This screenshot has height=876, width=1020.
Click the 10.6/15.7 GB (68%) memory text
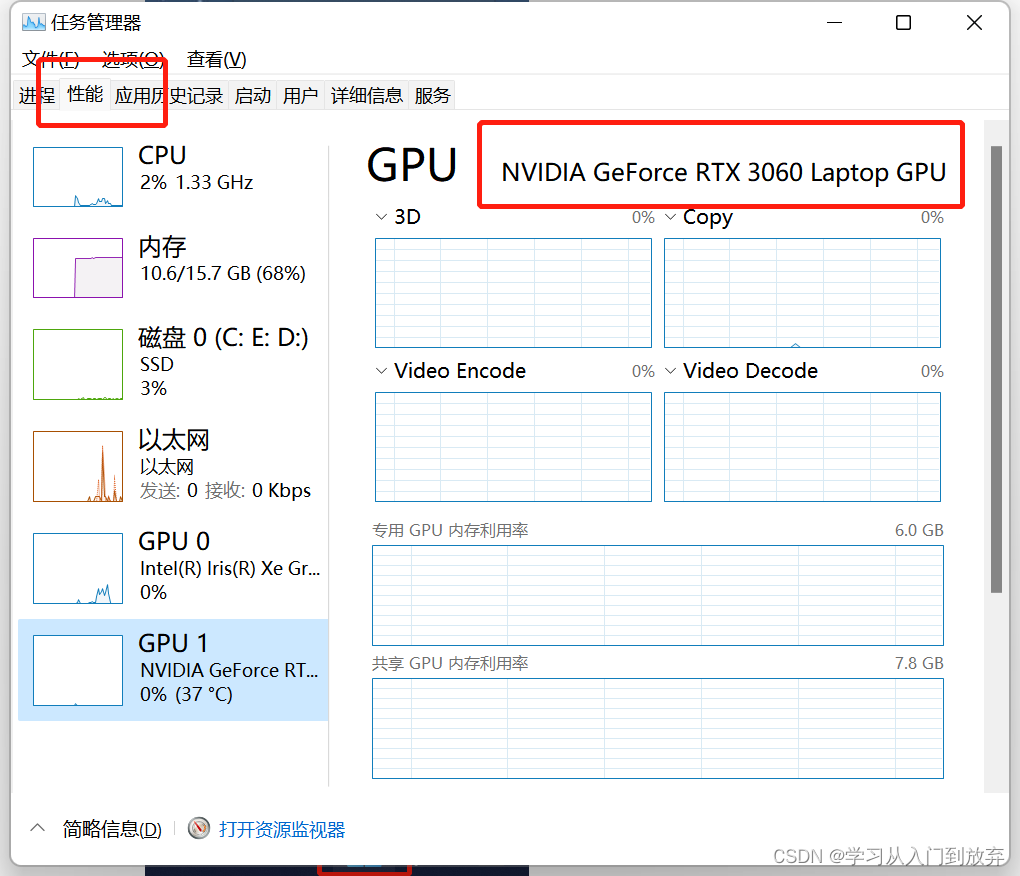[x=222, y=273]
